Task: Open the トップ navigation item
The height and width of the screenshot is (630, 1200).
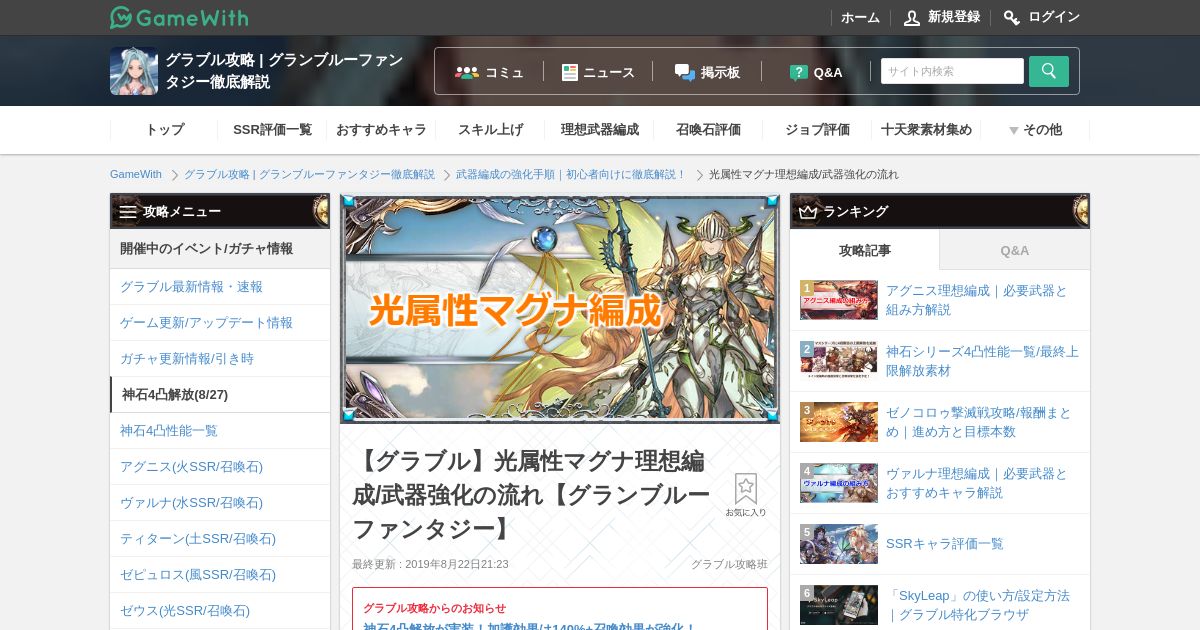Action: click(x=164, y=130)
